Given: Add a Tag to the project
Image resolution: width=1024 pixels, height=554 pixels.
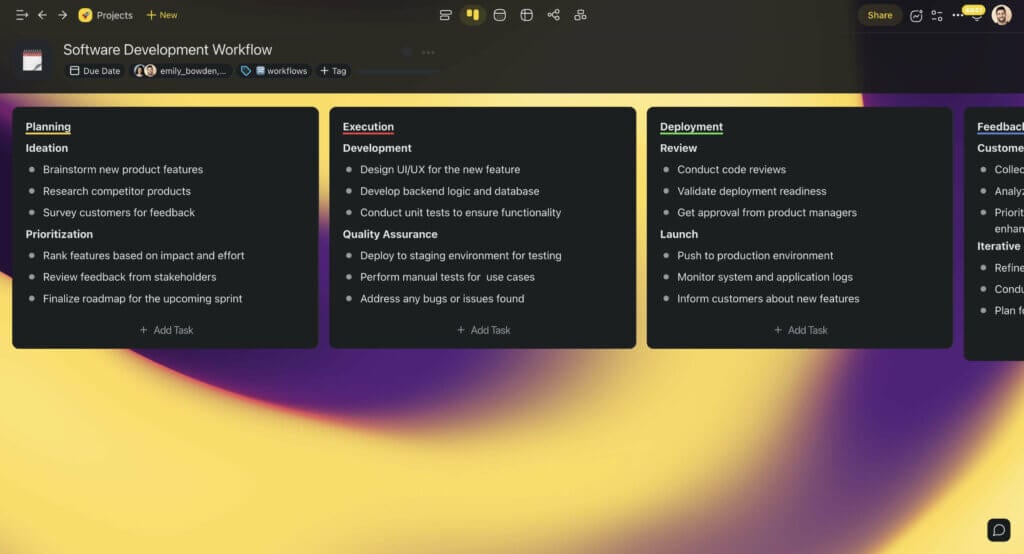Looking at the screenshot, I should 333,71.
